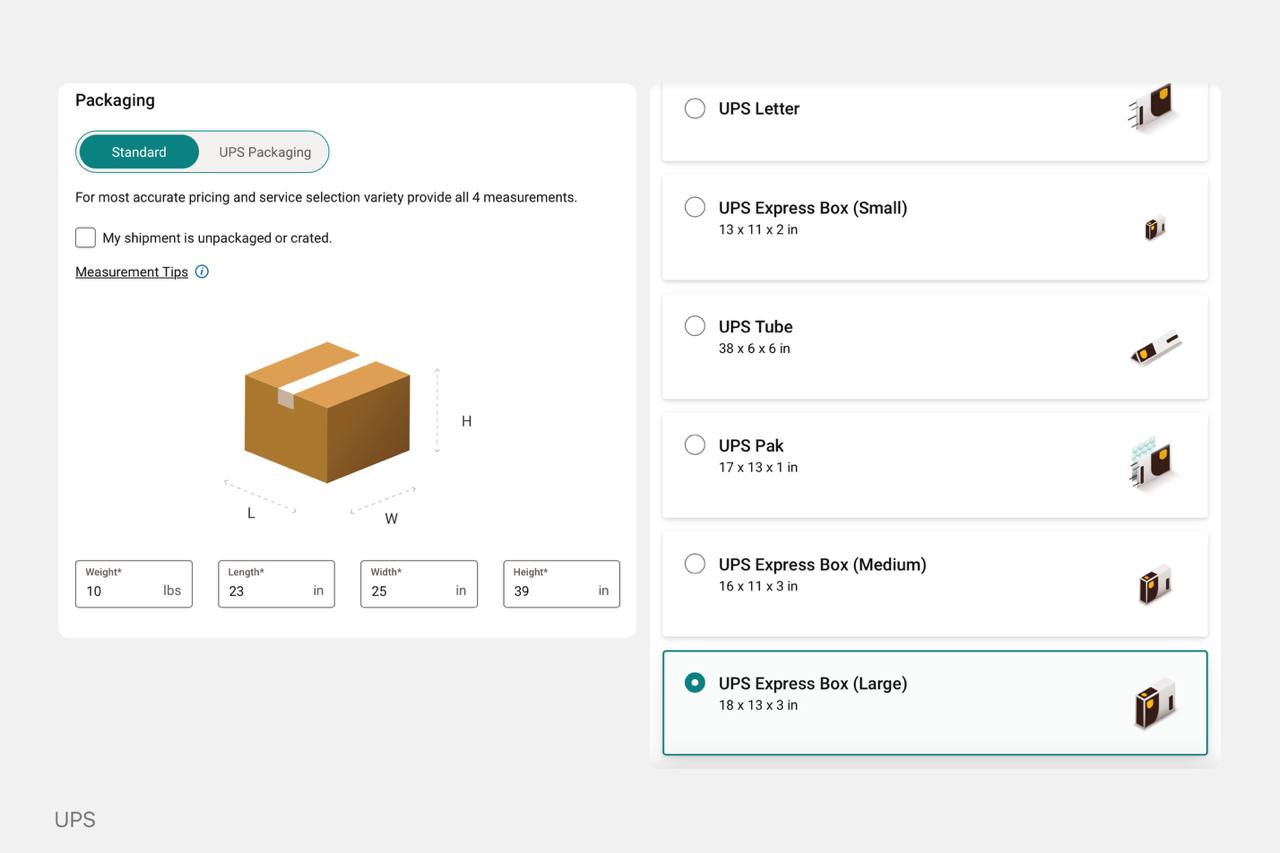Click the selected UPS Express Box (Large) radio
Screen dimensions: 1280x853
(x=695, y=683)
